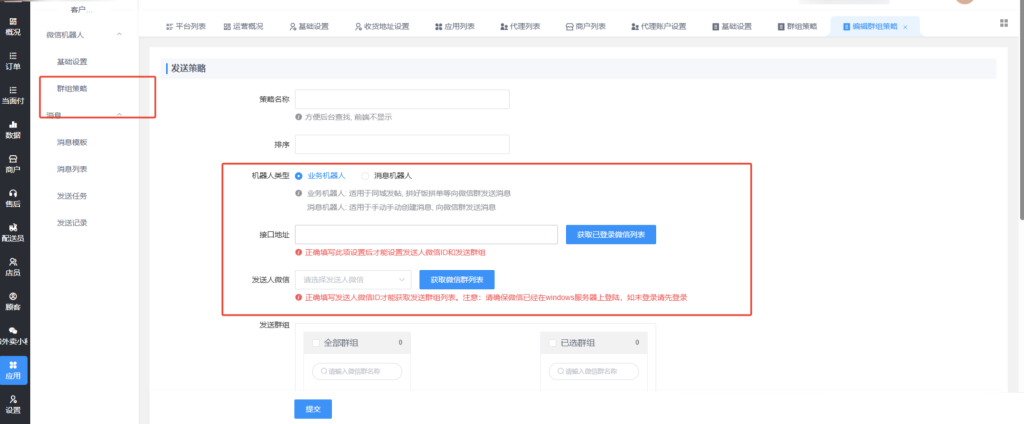
Task: Open 设置 at the sidebar bottom
Action: click(13, 404)
